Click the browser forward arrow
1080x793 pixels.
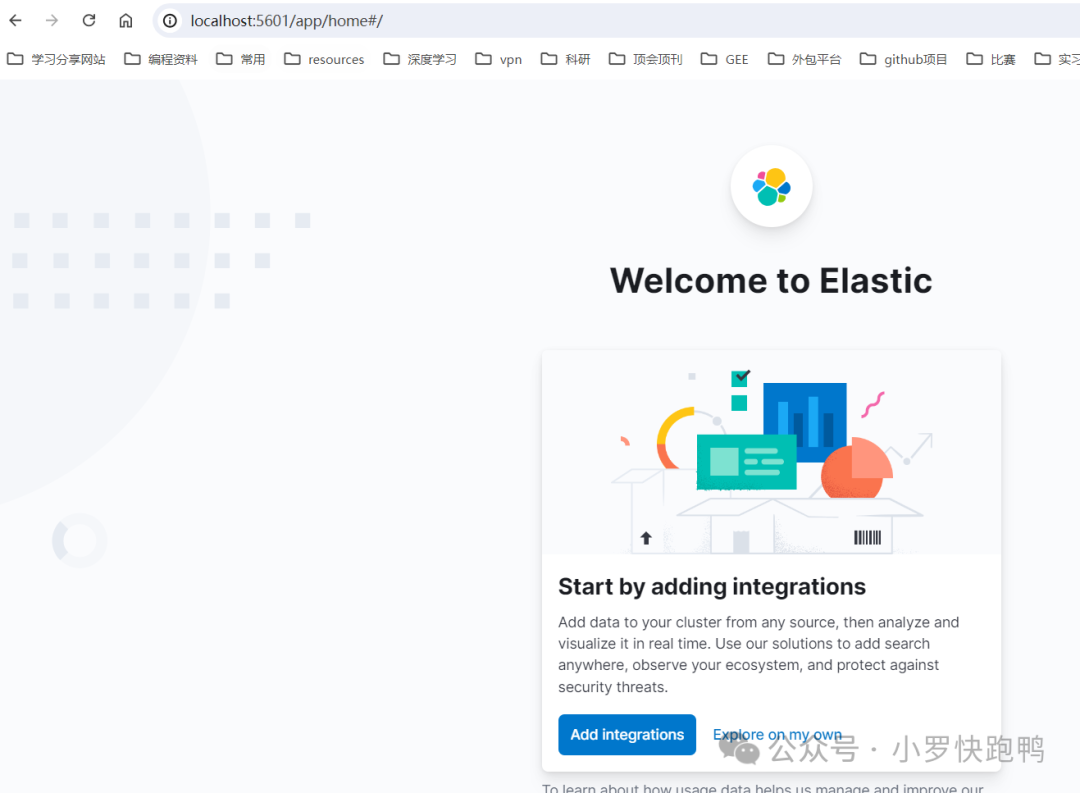pyautogui.click(x=52, y=21)
